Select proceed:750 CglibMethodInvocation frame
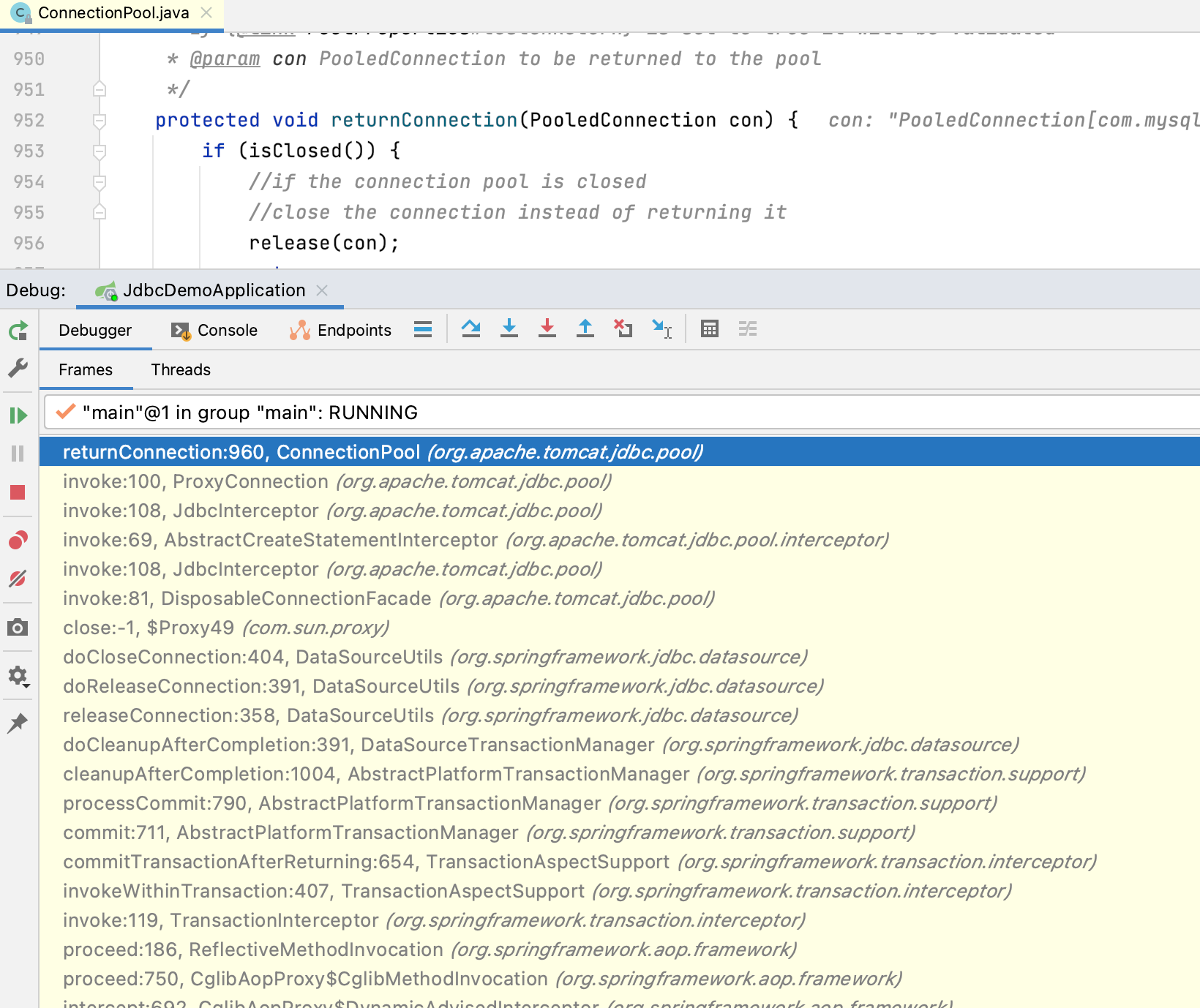1200x1008 pixels. click(620, 979)
